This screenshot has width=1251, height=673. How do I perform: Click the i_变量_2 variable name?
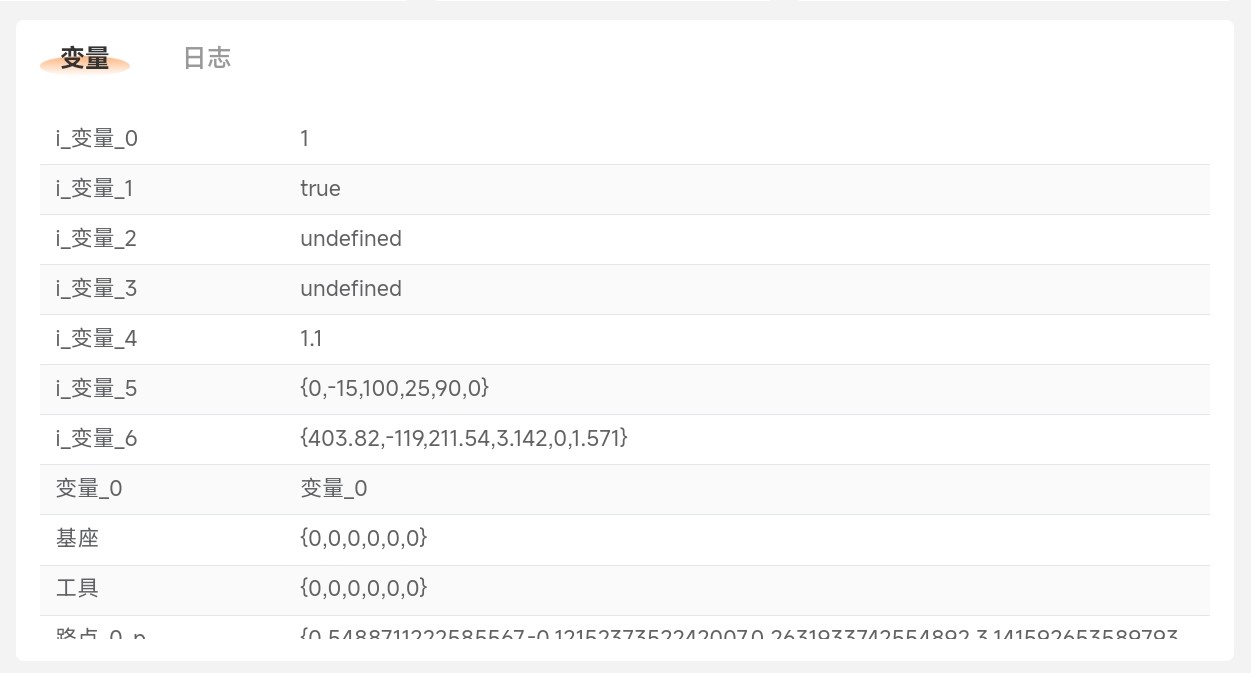click(97, 239)
